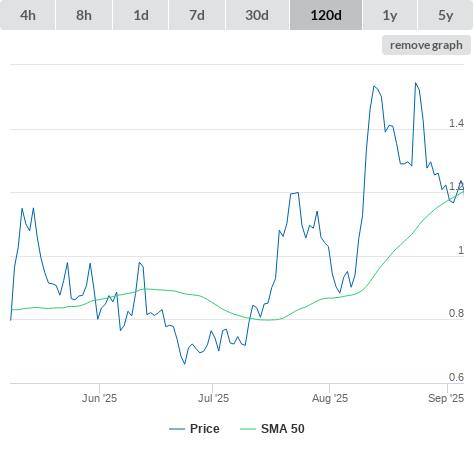474x455 pixels.
Task: Click the 0.6 y-axis value label
Action: coord(456,377)
